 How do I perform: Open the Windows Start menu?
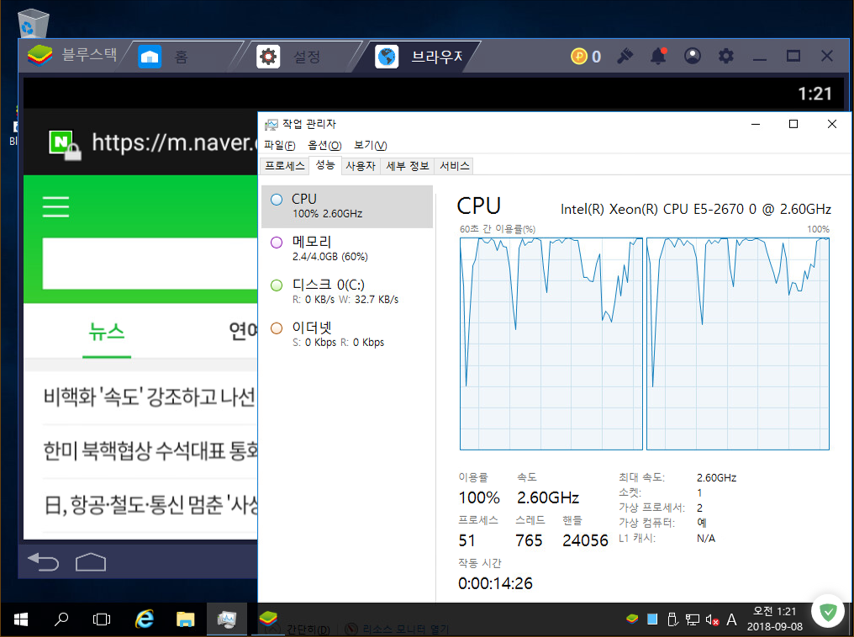tap(21, 620)
